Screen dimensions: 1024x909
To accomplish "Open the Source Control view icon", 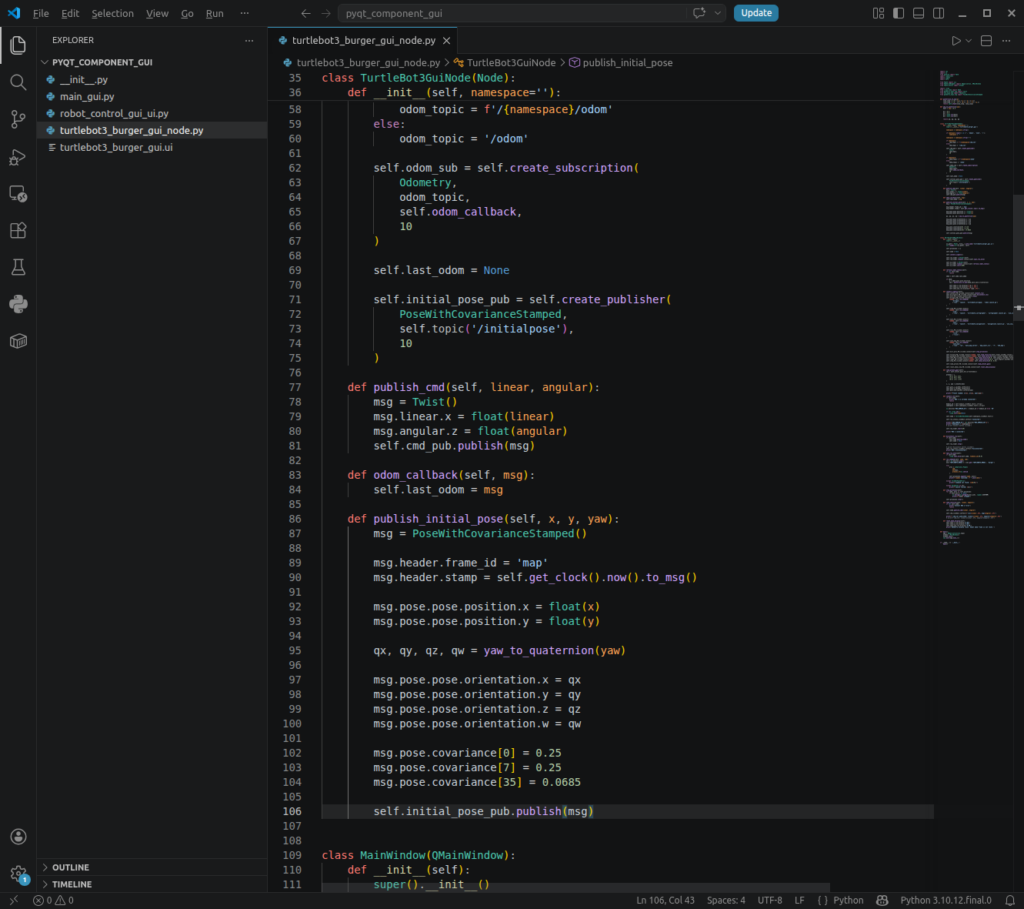I will [18, 119].
